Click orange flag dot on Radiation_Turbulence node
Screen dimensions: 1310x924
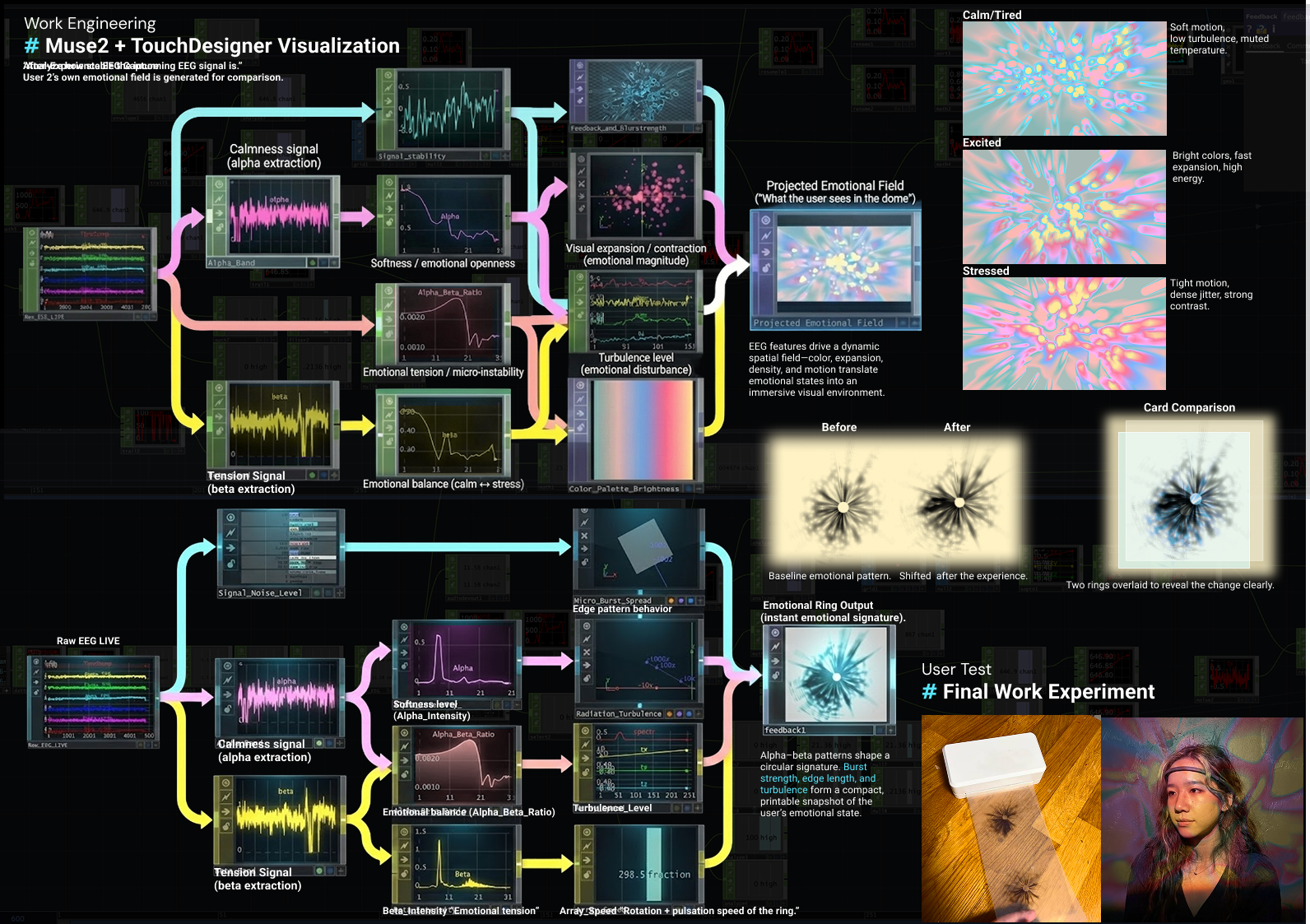pyautogui.click(x=670, y=714)
